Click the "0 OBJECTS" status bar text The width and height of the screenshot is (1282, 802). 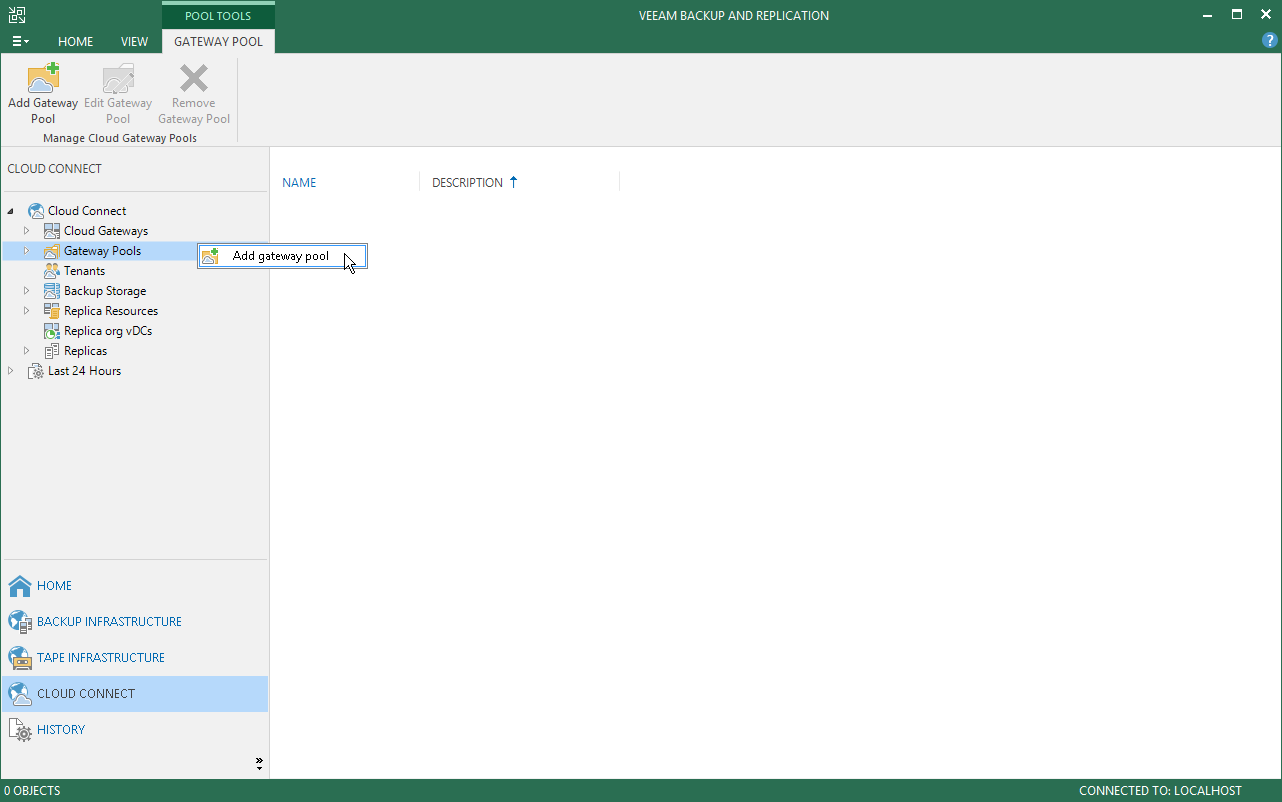point(32,791)
